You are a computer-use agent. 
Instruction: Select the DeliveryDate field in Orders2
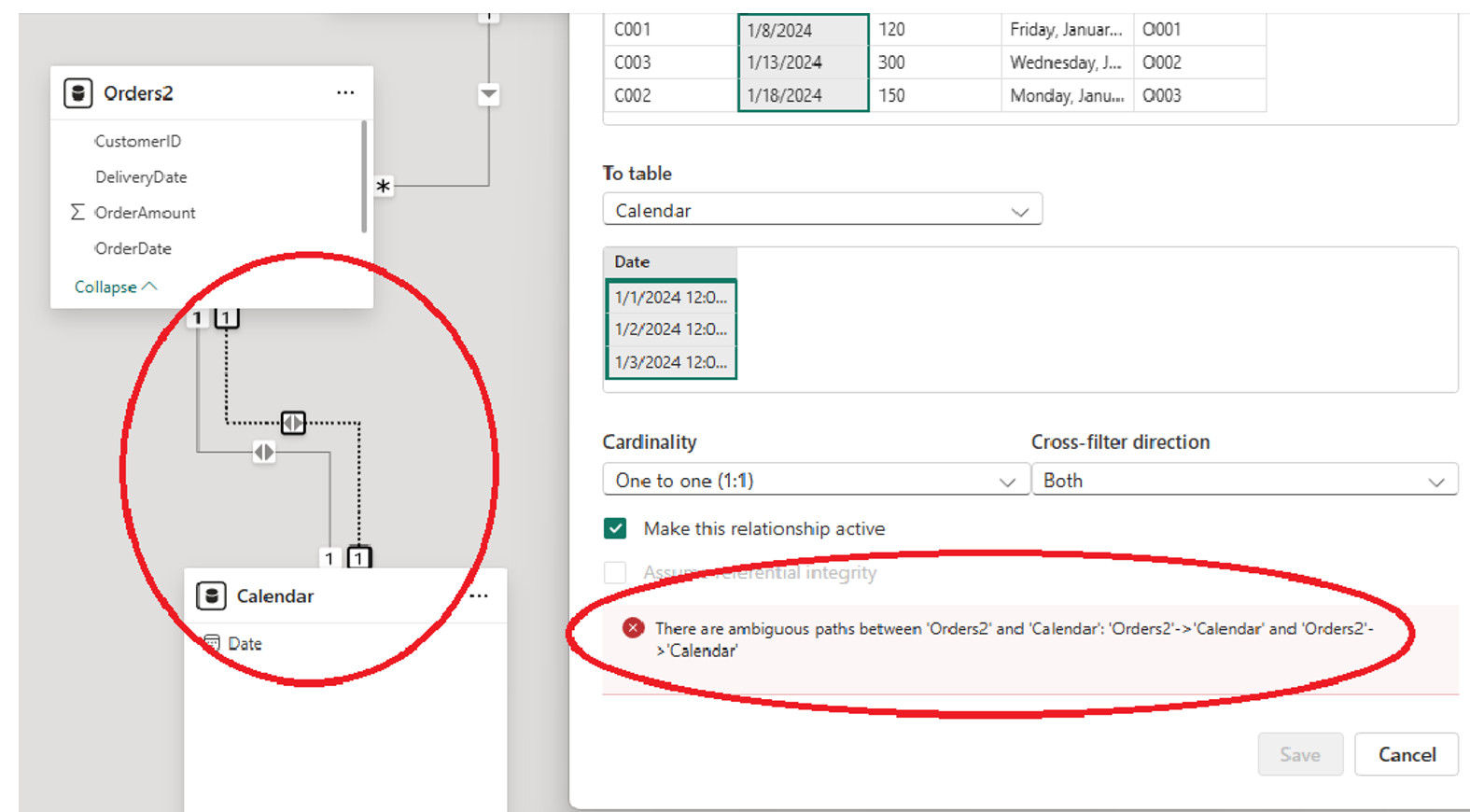point(141,176)
